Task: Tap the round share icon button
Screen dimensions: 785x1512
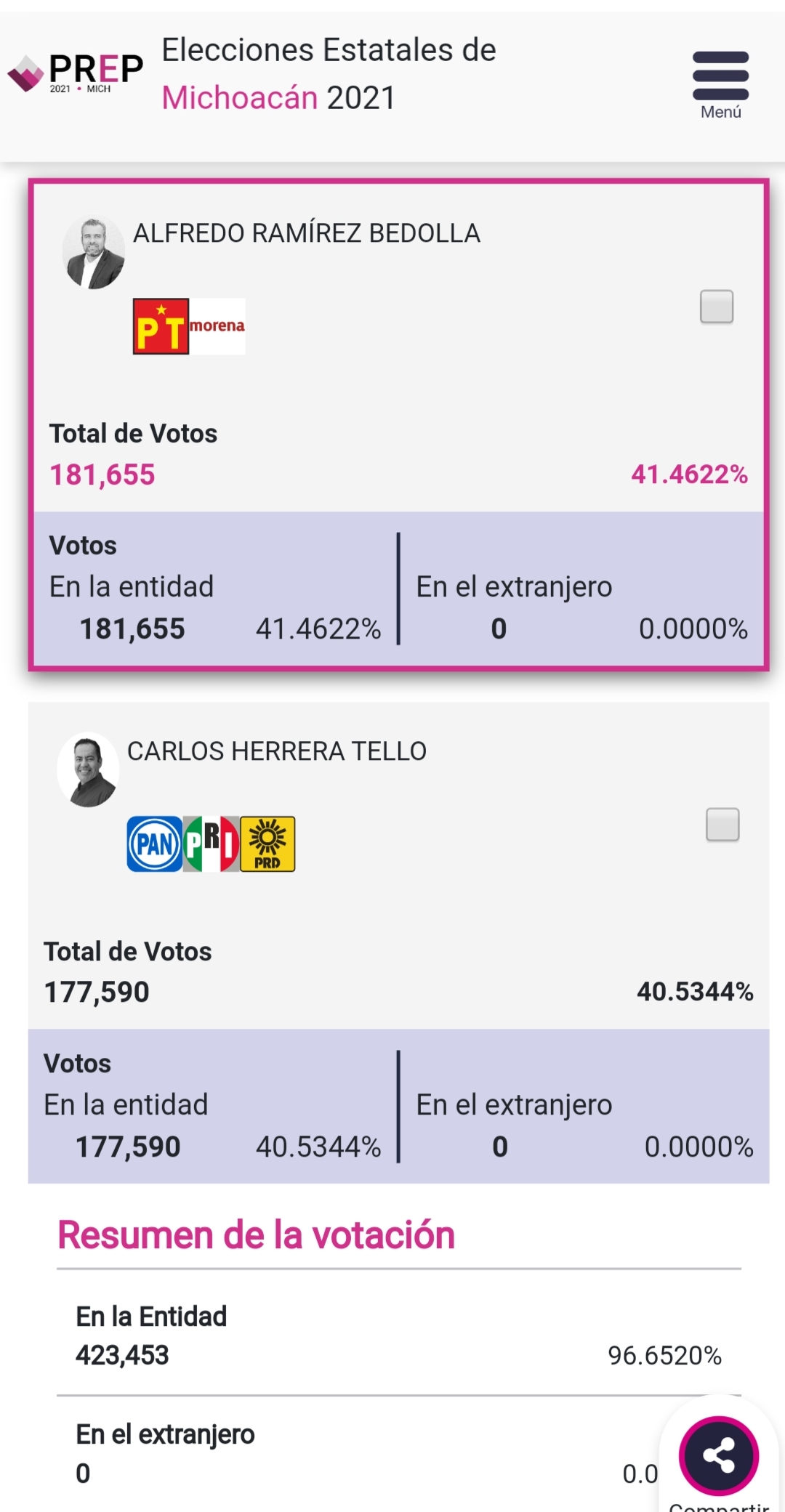Action: pos(718,1455)
